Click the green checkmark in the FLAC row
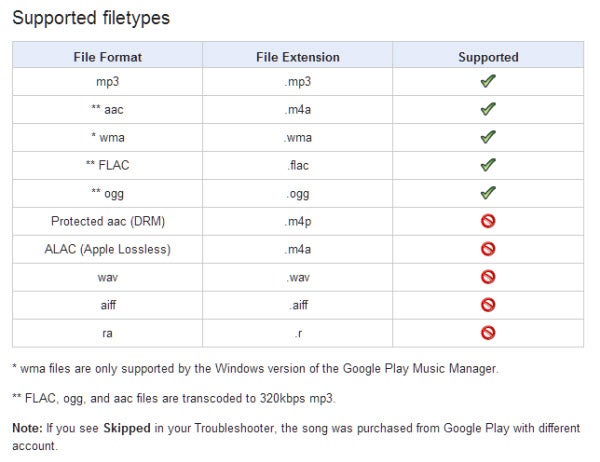The height and width of the screenshot is (462, 600). click(488, 165)
